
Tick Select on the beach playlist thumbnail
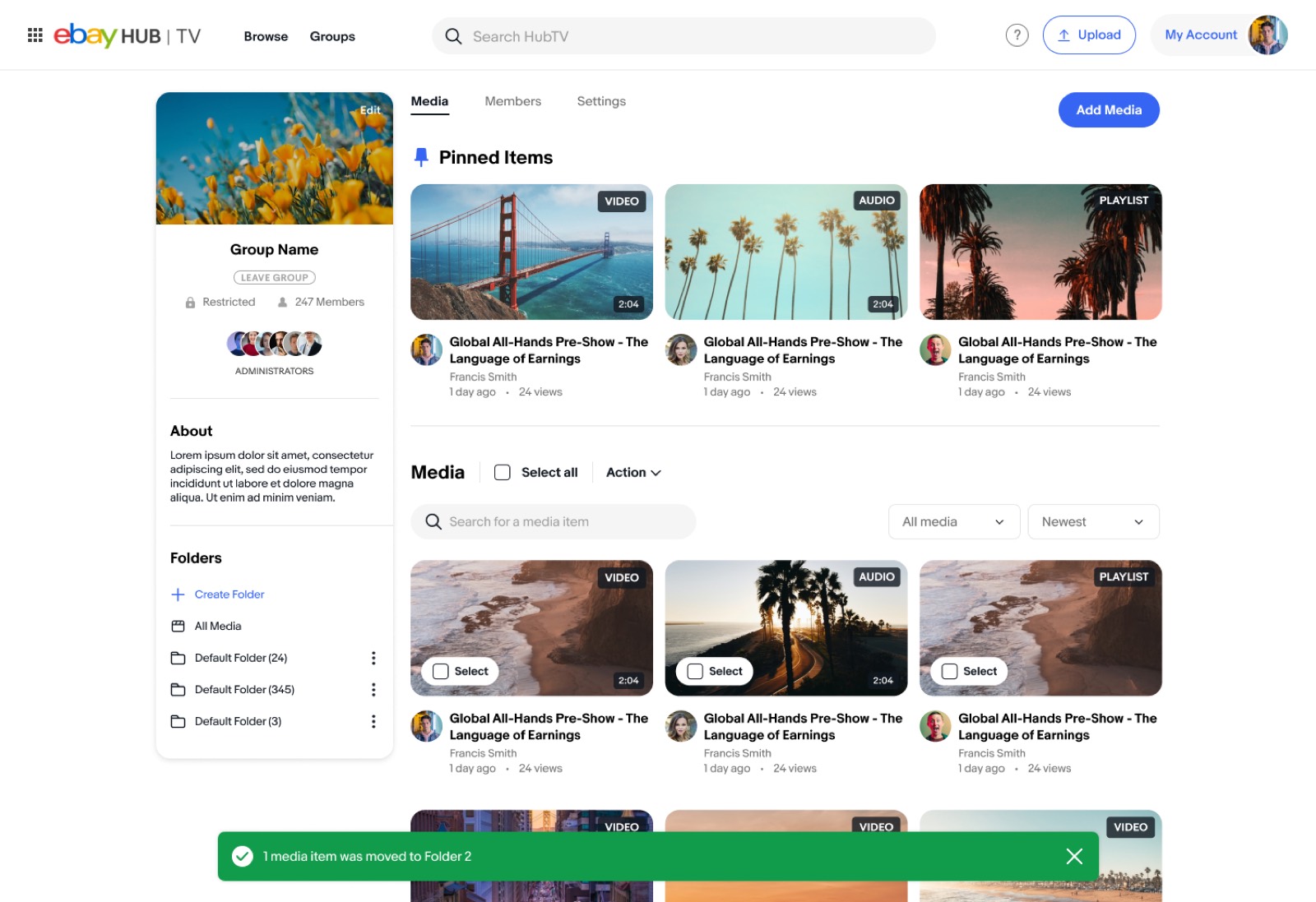pyautogui.click(x=949, y=671)
